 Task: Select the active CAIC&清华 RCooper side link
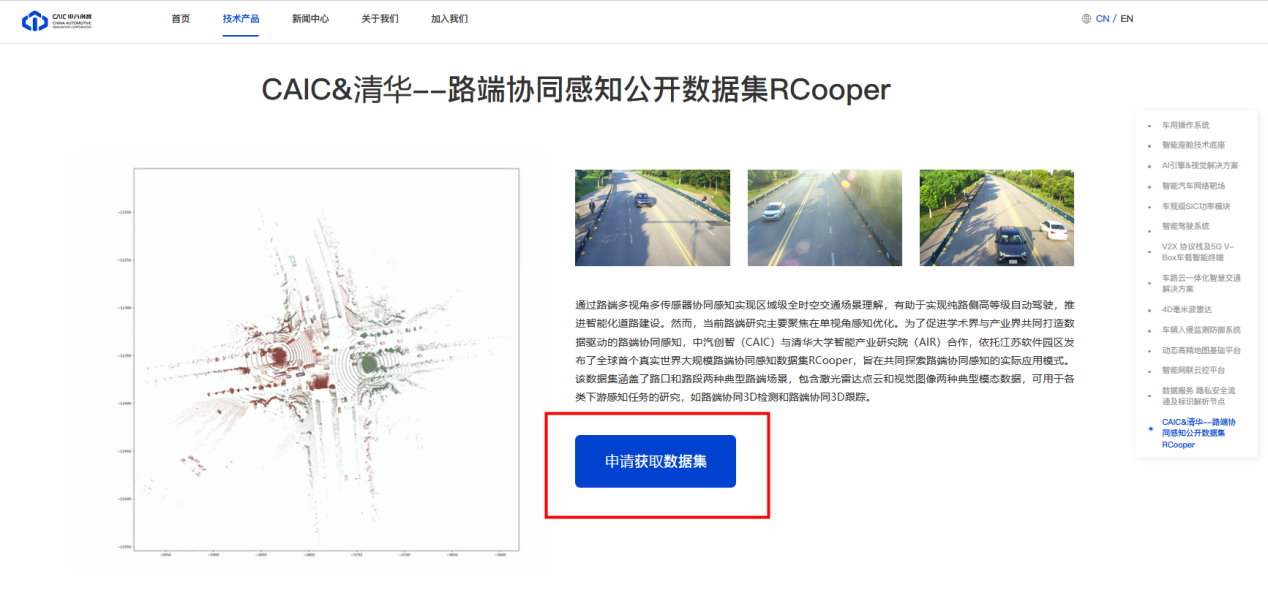(x=1201, y=433)
